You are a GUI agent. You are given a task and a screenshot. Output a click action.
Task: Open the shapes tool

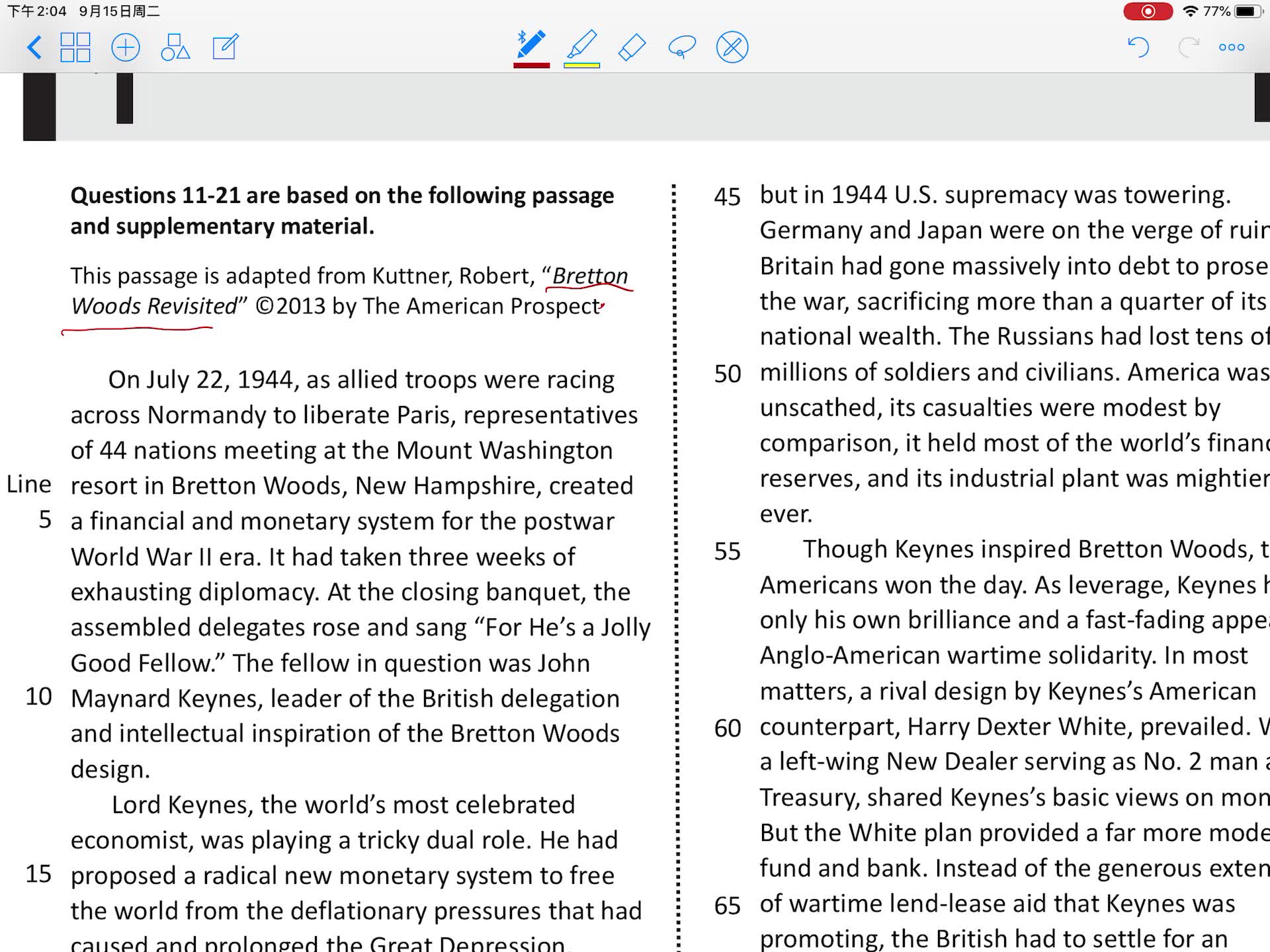click(175, 48)
